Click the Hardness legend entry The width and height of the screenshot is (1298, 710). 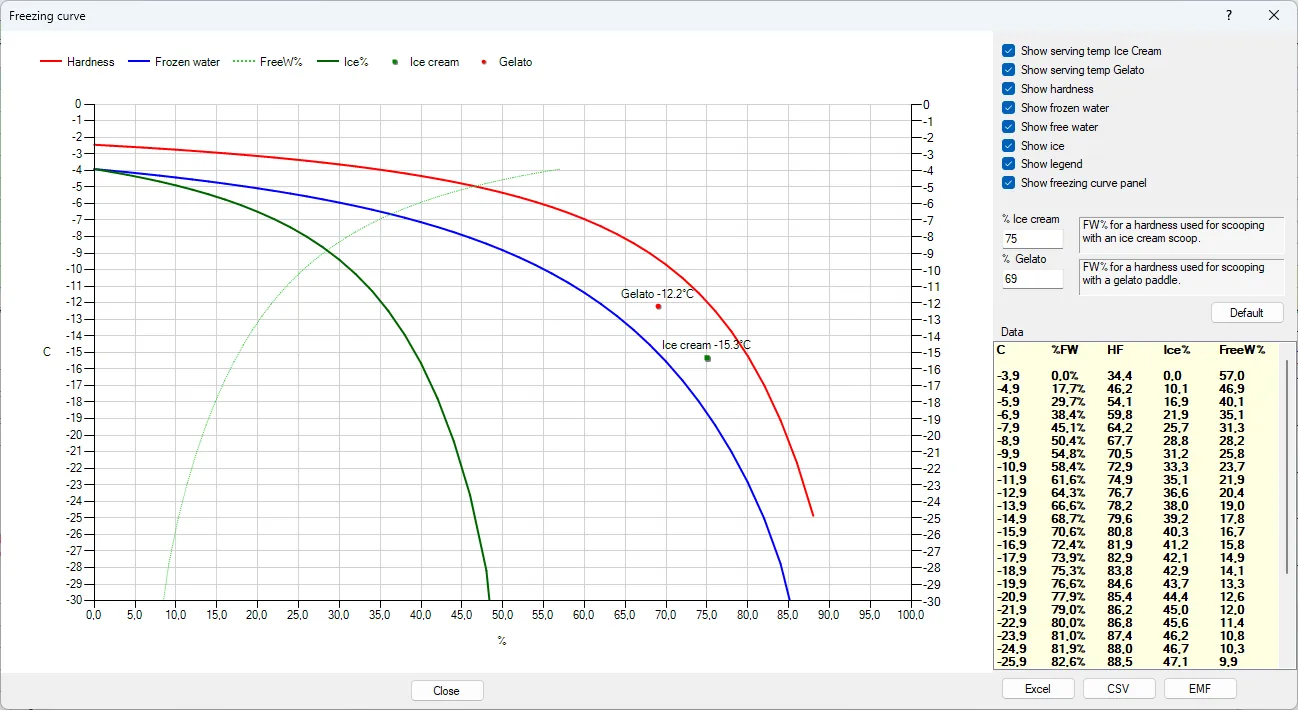click(77, 62)
